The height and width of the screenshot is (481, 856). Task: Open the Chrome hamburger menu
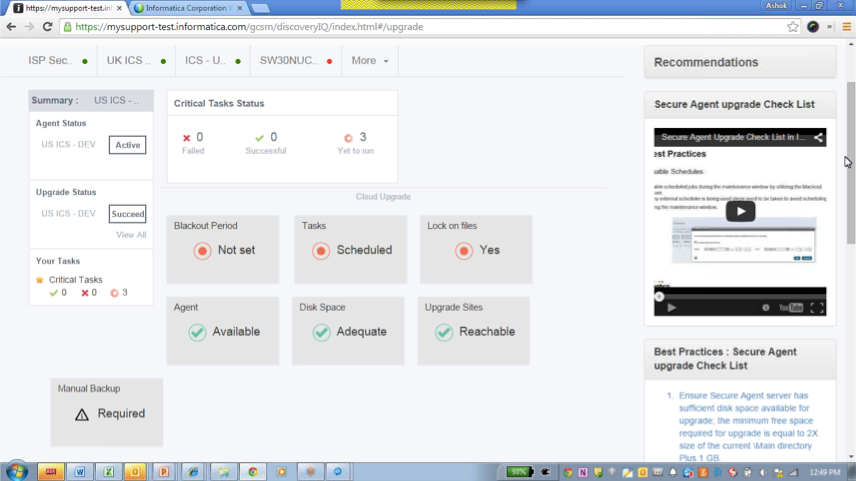(847, 27)
